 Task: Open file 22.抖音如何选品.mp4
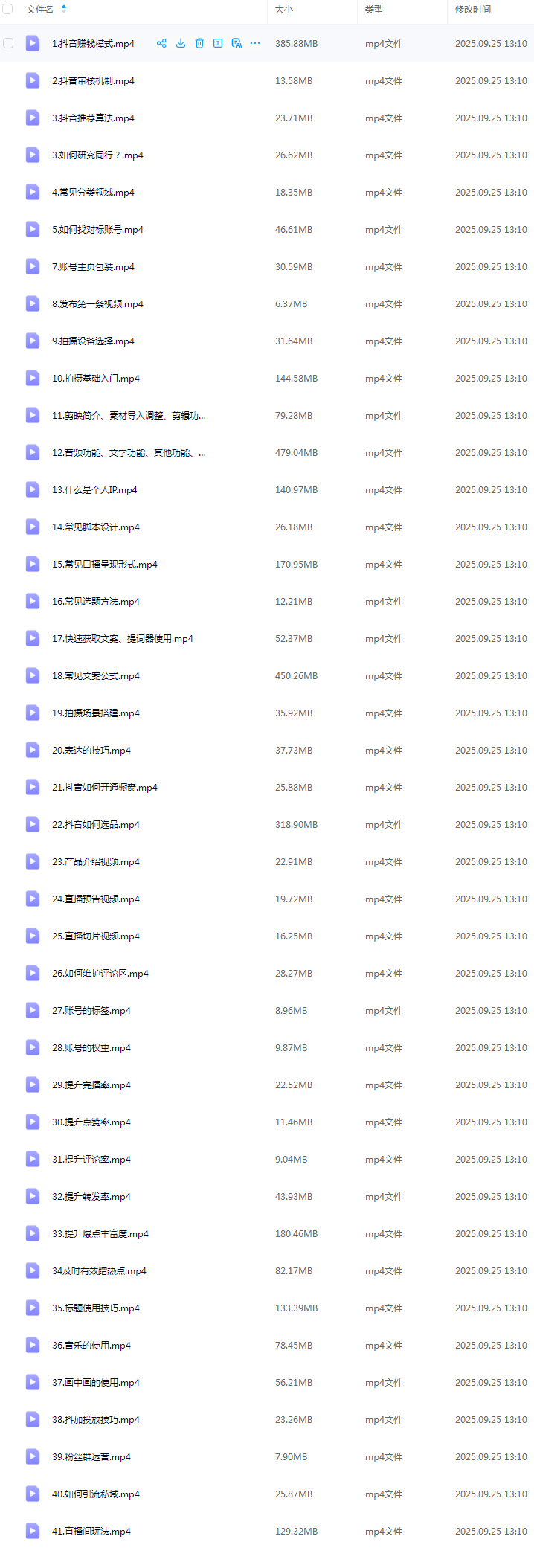pyautogui.click(x=96, y=824)
